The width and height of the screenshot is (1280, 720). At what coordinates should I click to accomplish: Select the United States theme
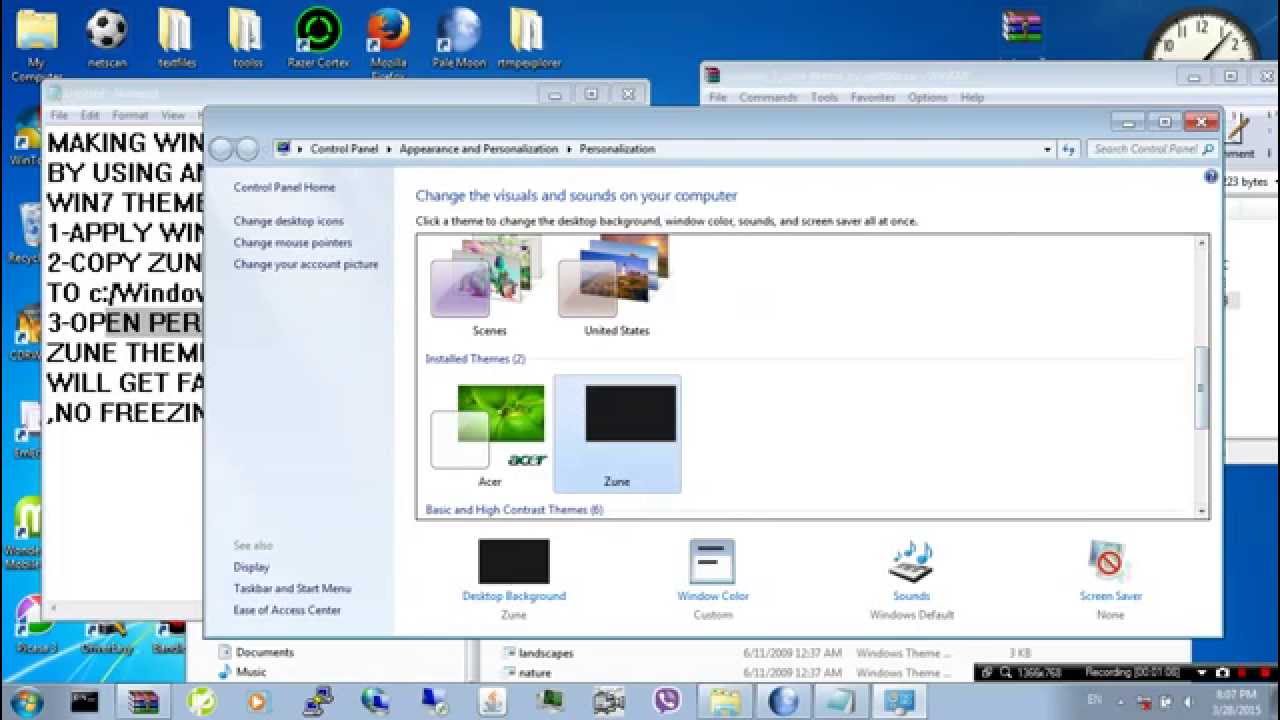(617, 286)
